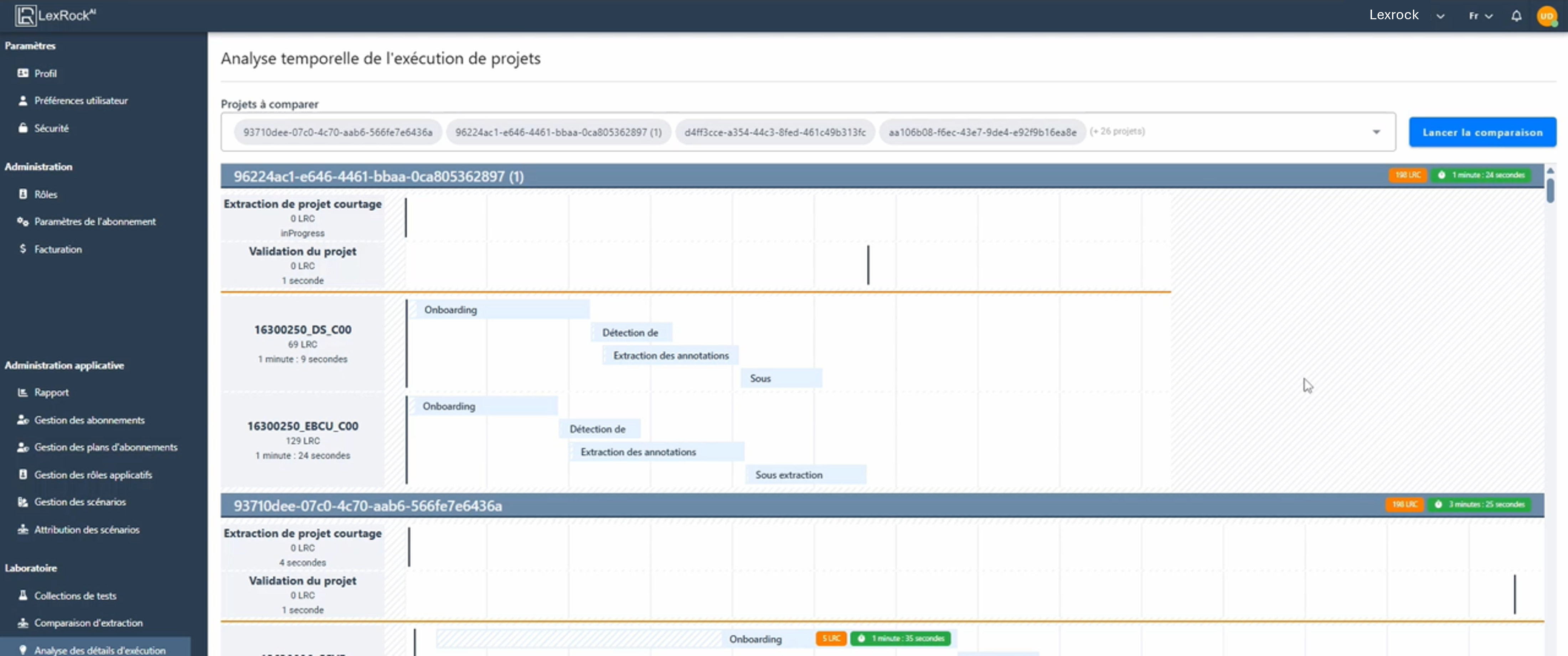The image size is (1568, 656).
Task: Click the 1 minute : 35 secondes badge
Action: (x=900, y=638)
